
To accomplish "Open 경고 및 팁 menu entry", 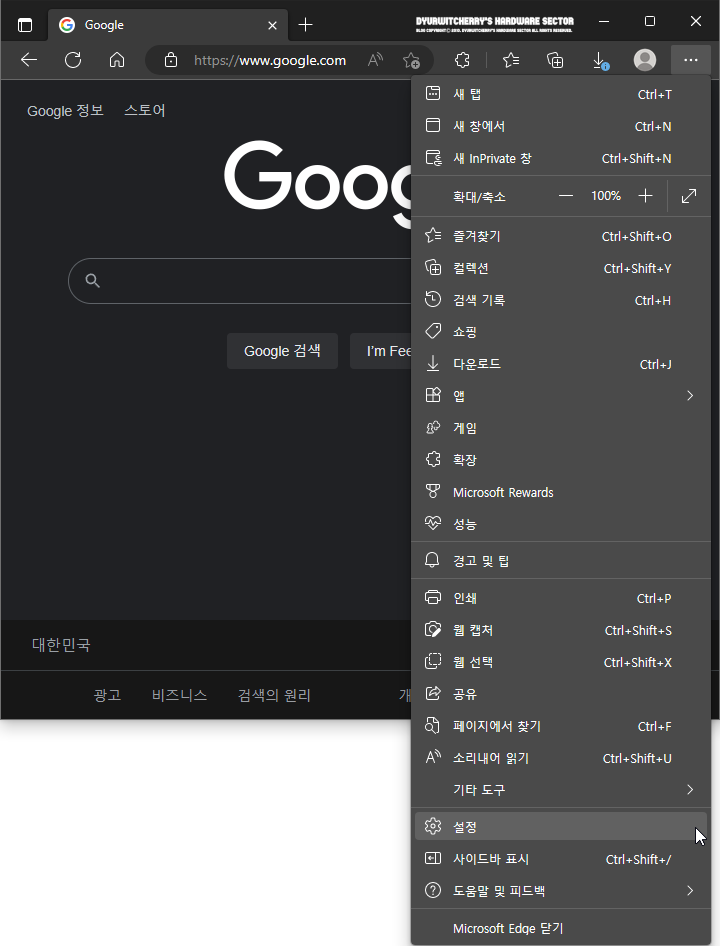I will coord(561,560).
